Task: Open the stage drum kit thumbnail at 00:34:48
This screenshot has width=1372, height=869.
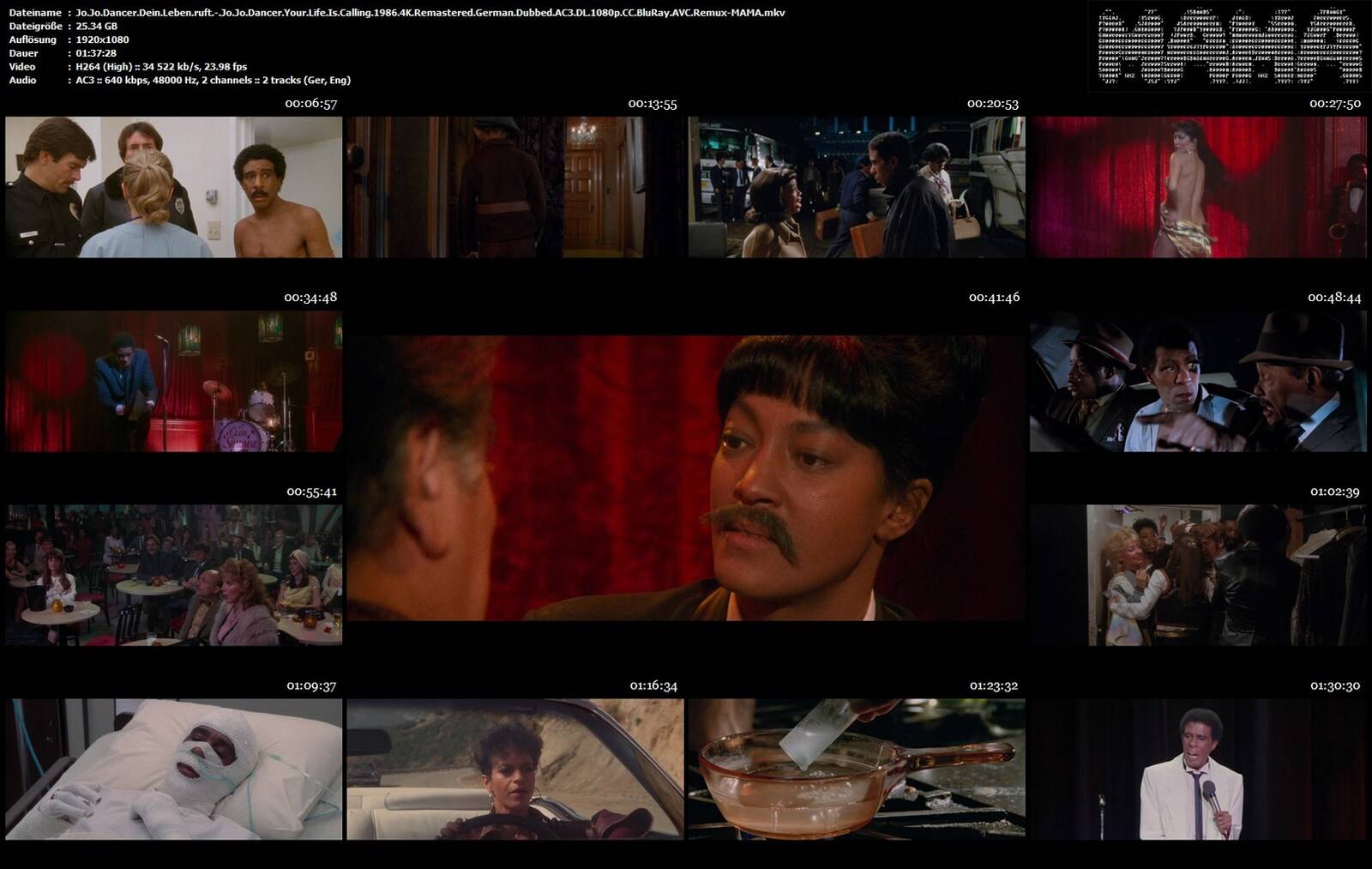Action: pyautogui.click(x=173, y=382)
